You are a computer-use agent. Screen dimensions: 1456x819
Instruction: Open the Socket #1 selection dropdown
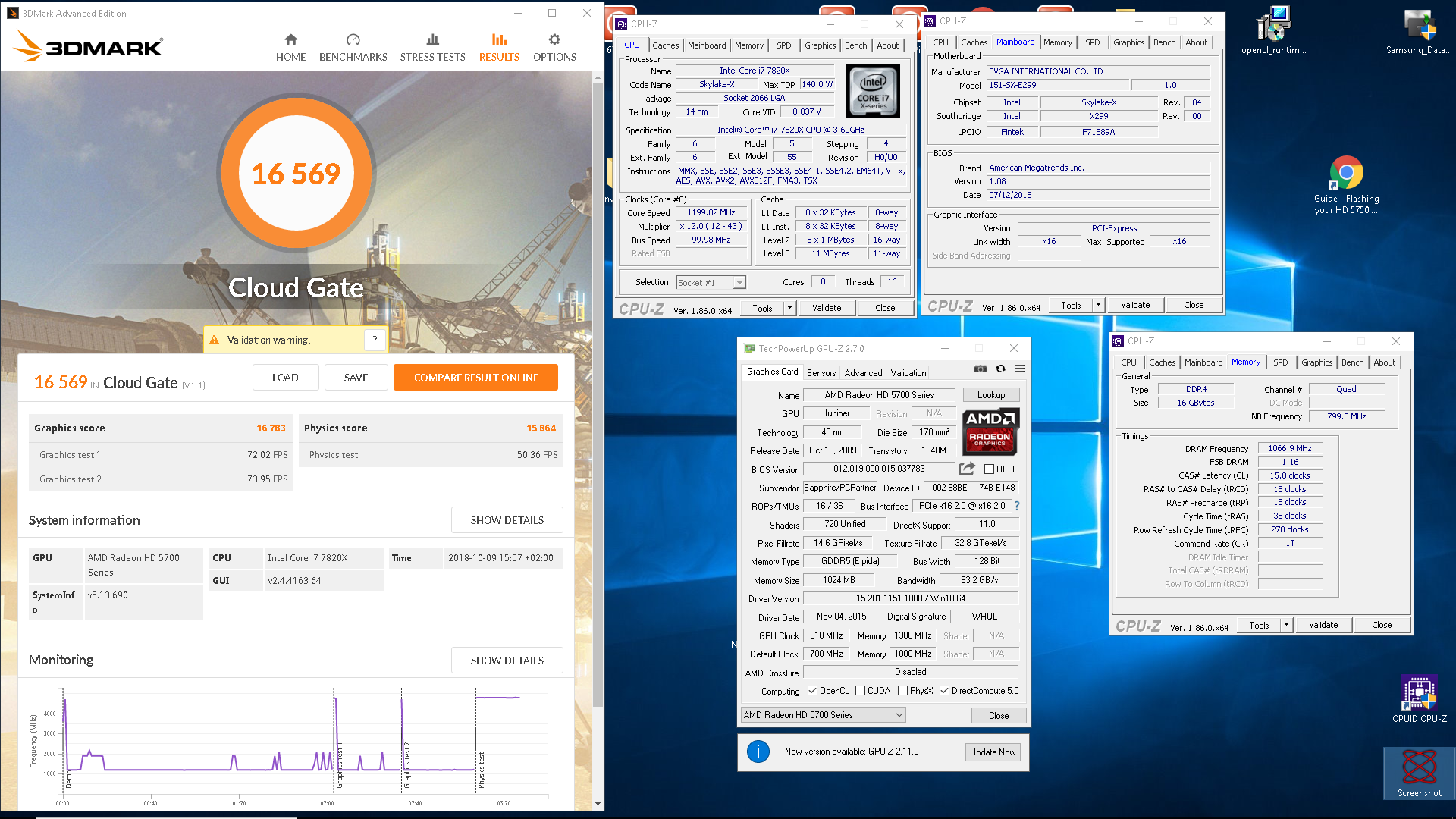[711, 283]
